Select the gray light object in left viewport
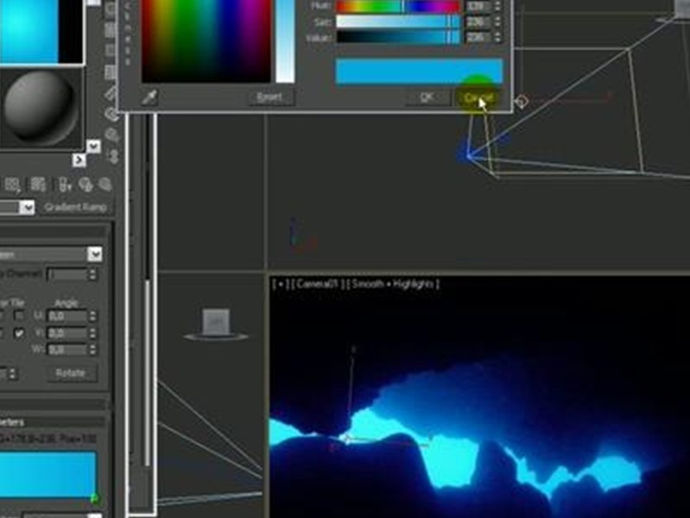690x518 pixels. 216,324
